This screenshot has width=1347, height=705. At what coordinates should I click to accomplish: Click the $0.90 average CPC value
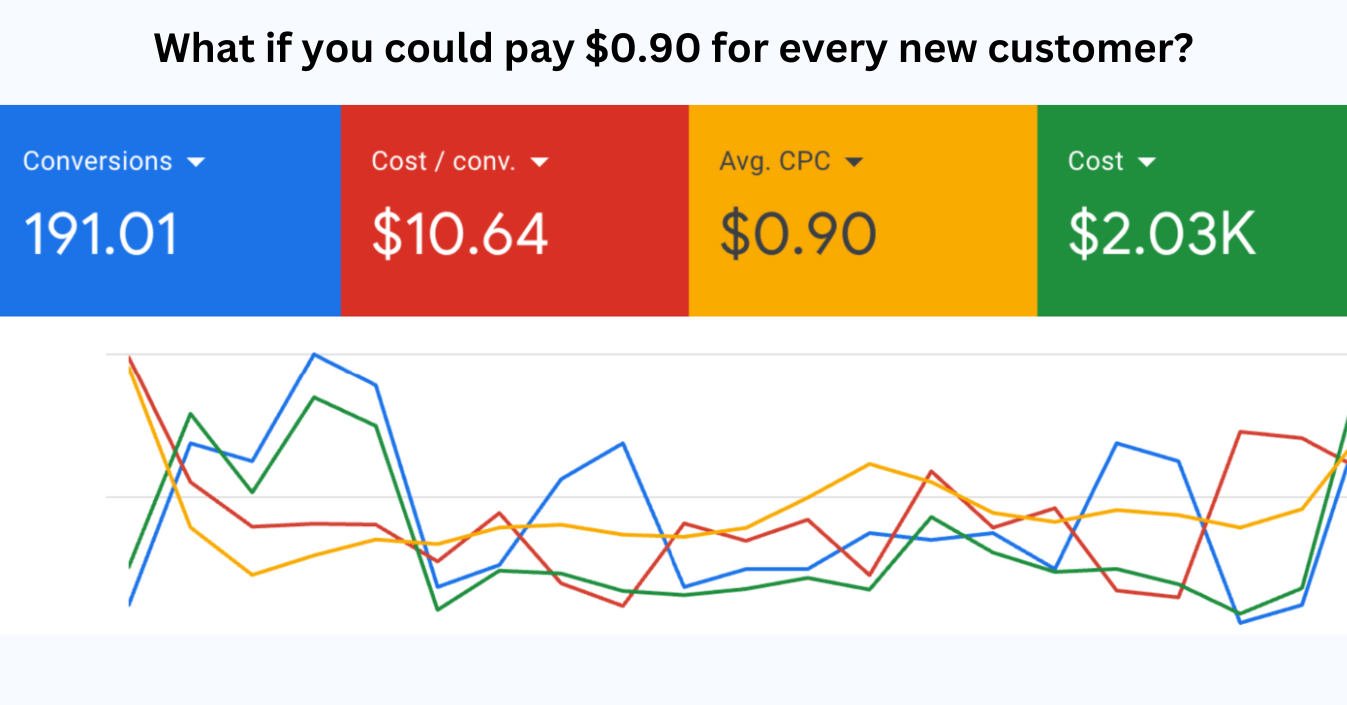[798, 235]
